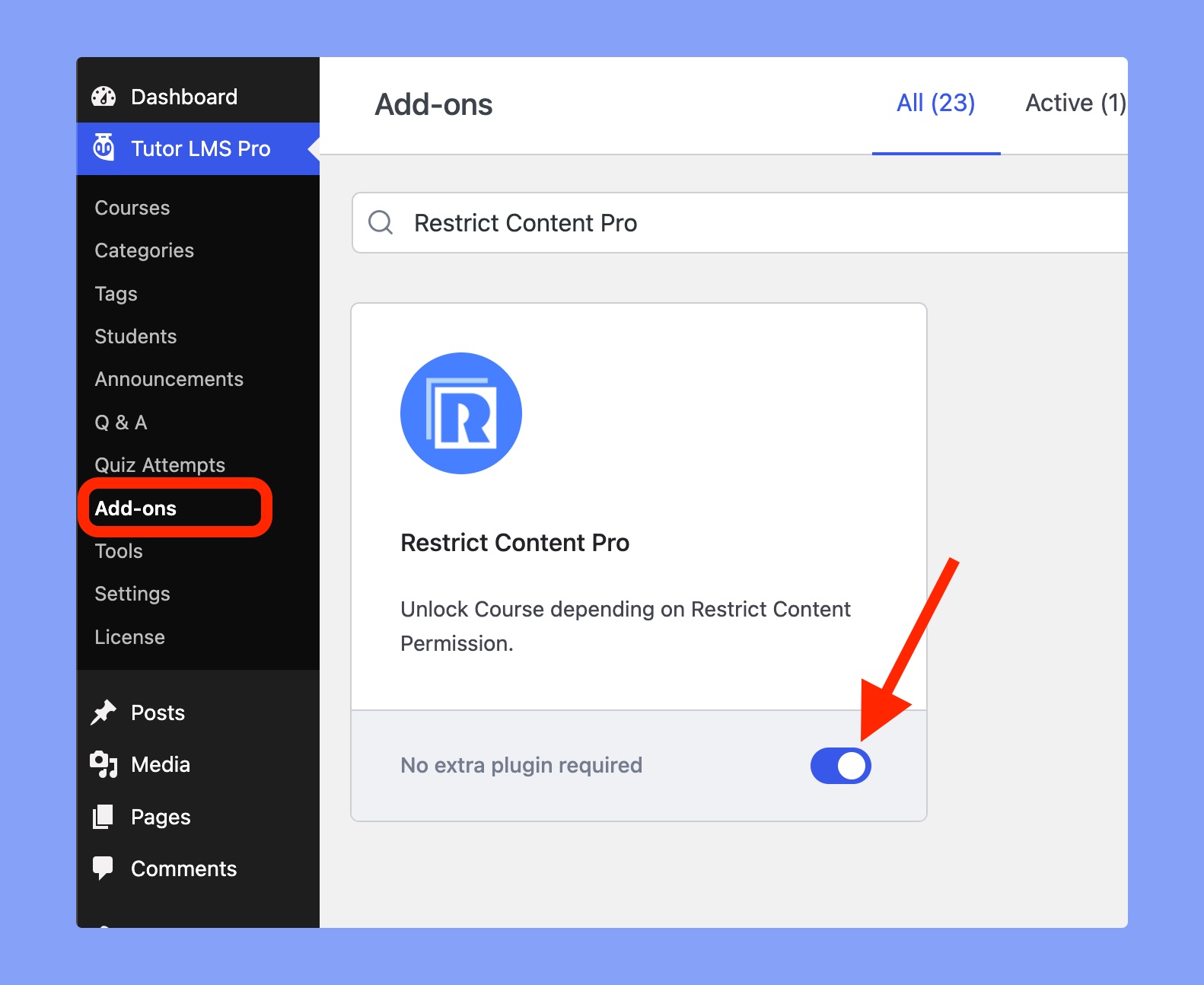Click the 'Unlock Course depending' description text
Image resolution: width=1204 pixels, height=985 pixels.
626,626
